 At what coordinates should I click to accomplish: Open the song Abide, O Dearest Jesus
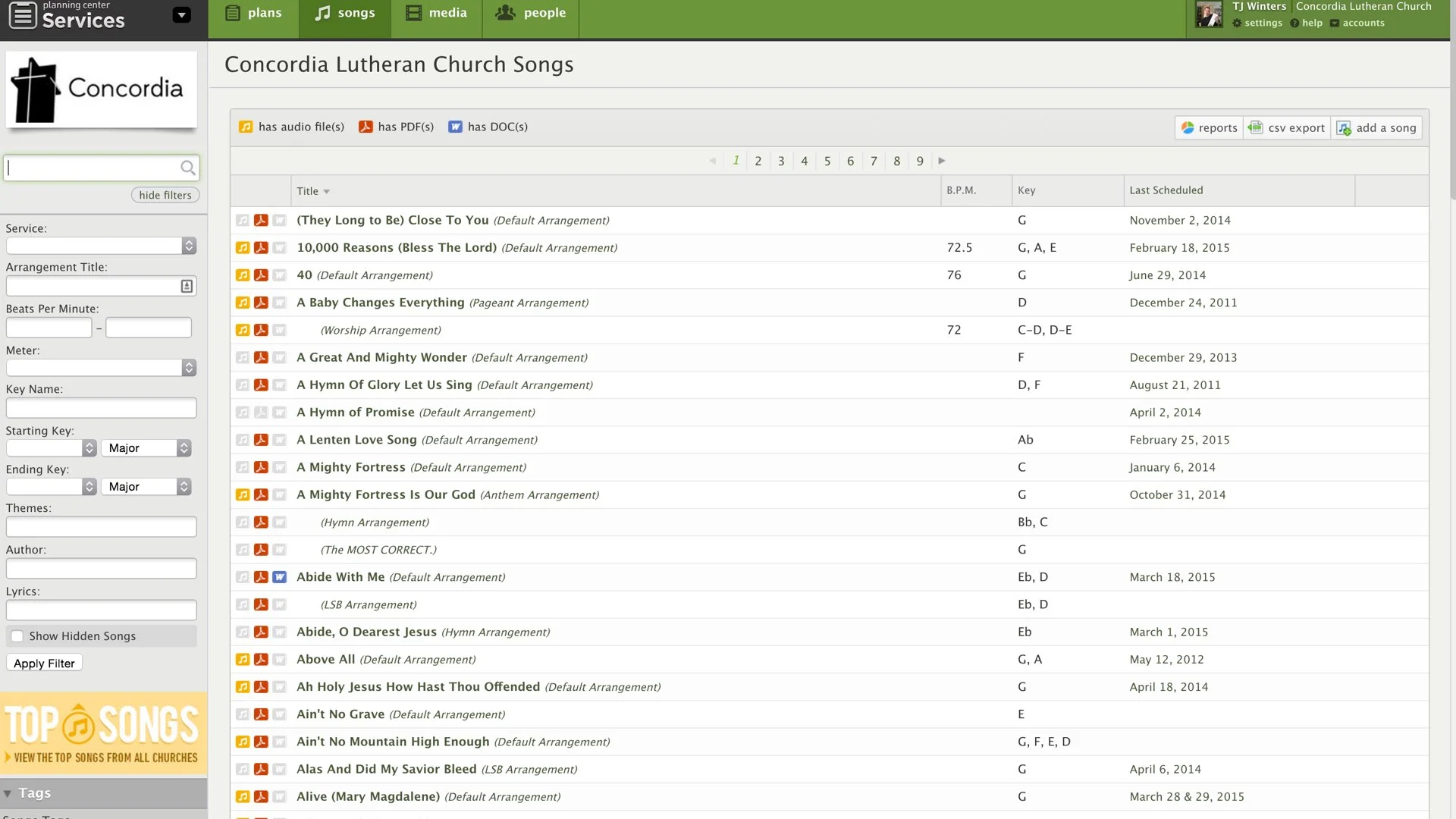pos(366,632)
